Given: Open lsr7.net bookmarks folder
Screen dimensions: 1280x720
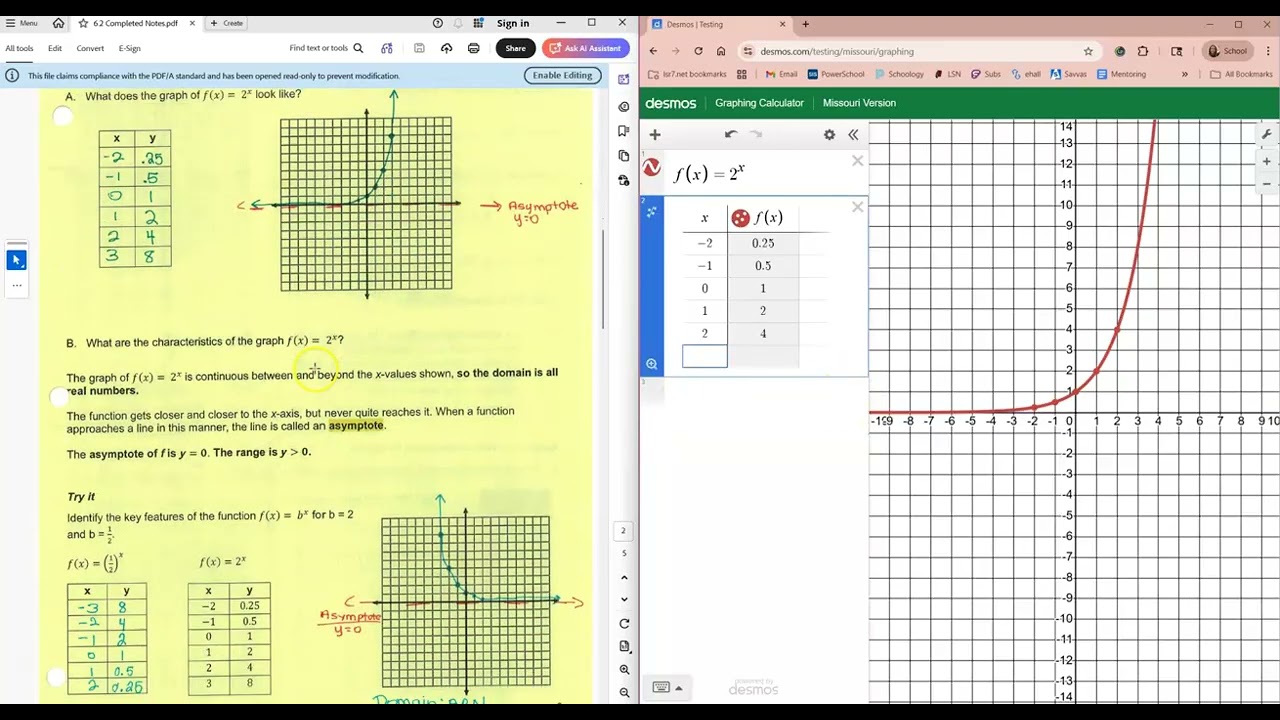Looking at the screenshot, I should [688, 74].
